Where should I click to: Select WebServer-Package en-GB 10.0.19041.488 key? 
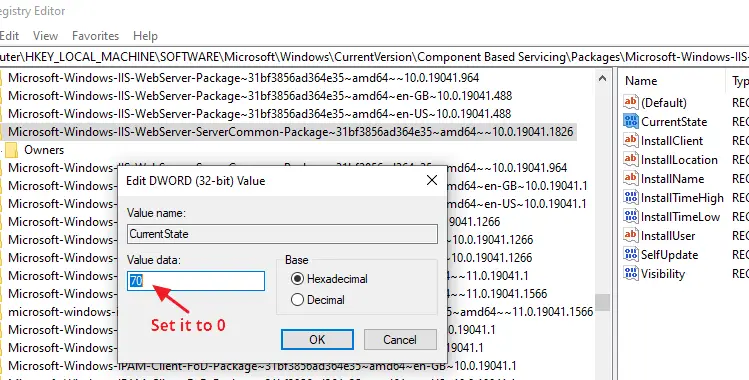[x=260, y=95]
